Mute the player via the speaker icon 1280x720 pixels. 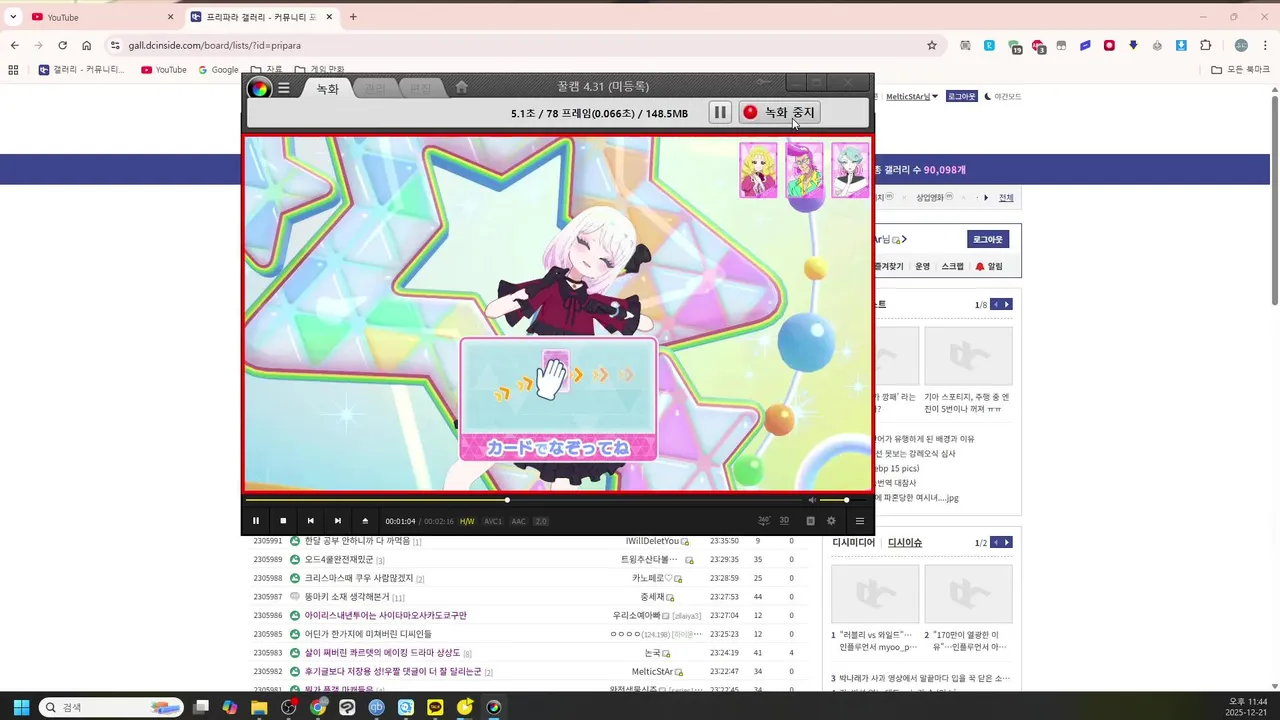812,500
